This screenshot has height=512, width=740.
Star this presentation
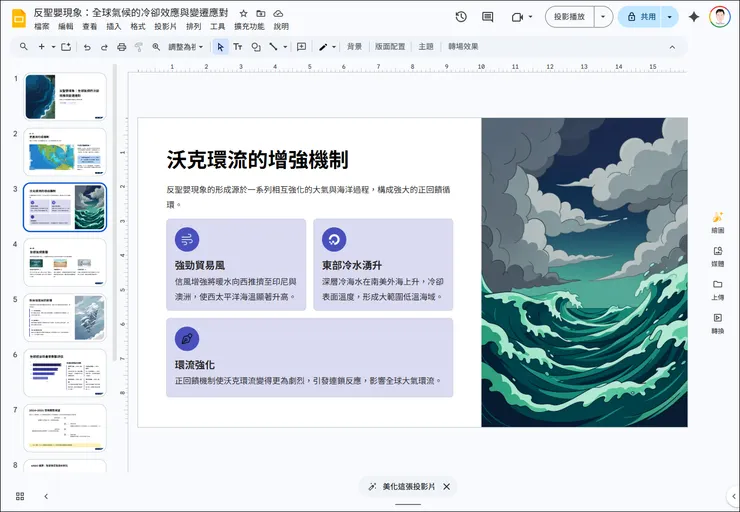pyautogui.click(x=244, y=14)
